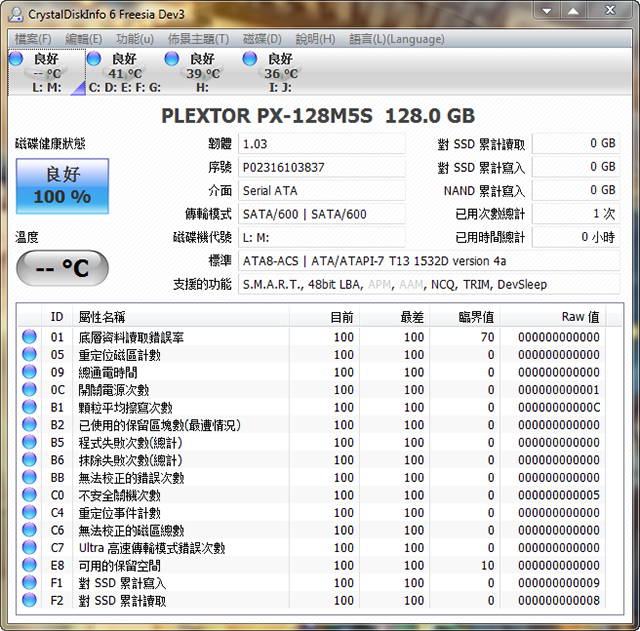This screenshot has height=631, width=640.
Task: Select the C: D: E: F: G: disk tab
Action: [124, 73]
